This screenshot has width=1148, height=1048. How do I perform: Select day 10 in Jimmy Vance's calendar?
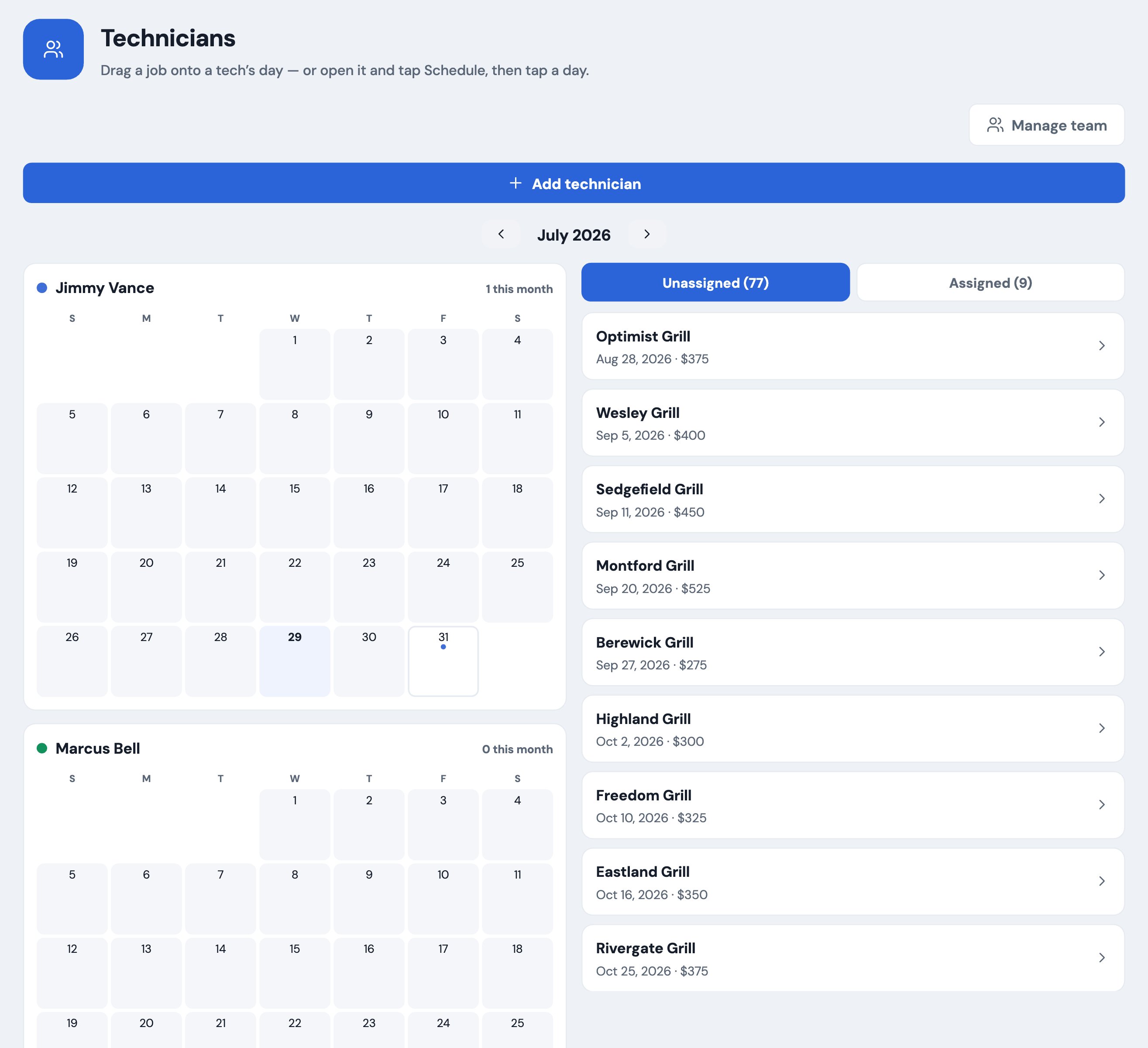(443, 438)
